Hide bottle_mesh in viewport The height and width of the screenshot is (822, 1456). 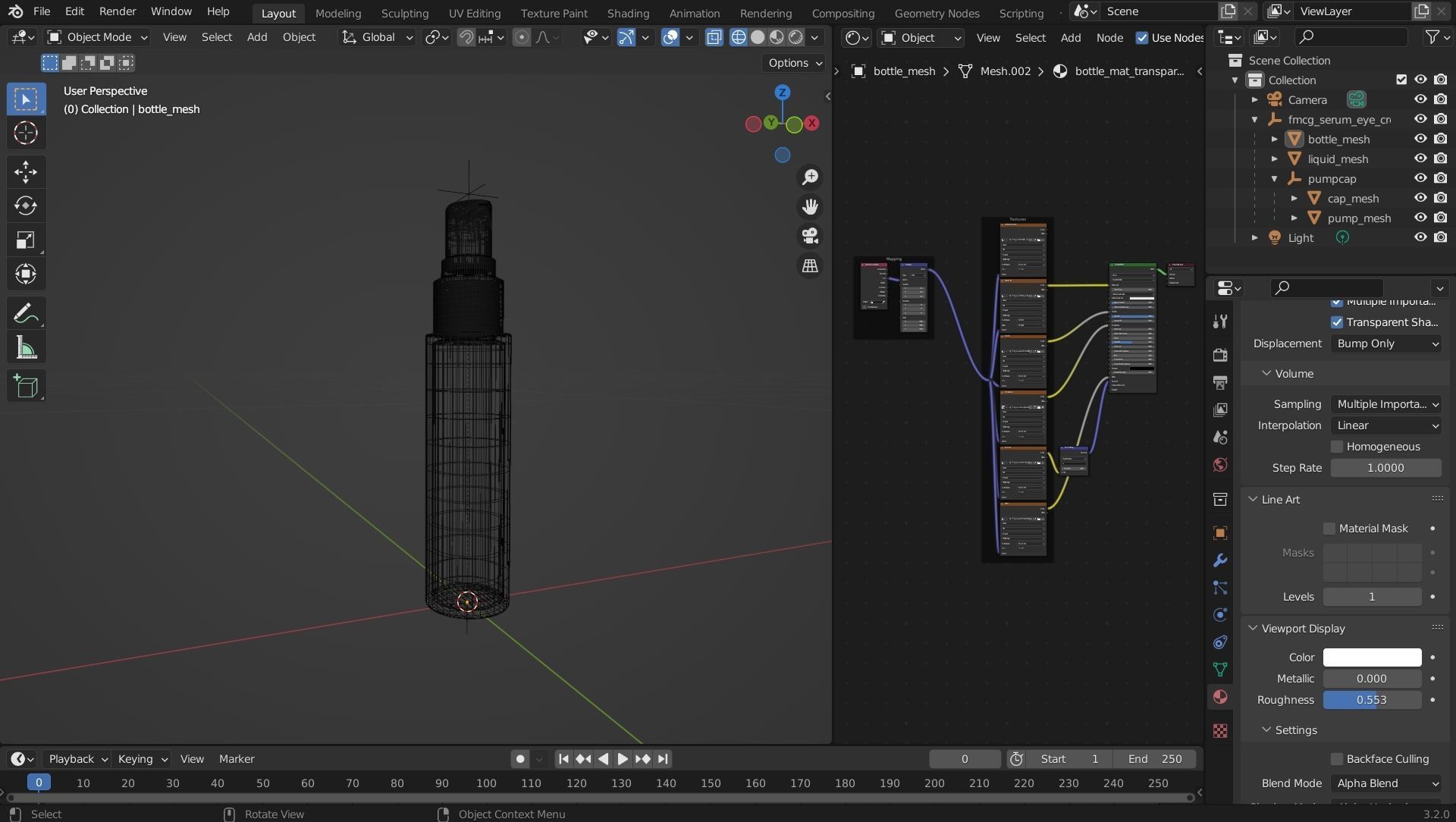tap(1420, 139)
